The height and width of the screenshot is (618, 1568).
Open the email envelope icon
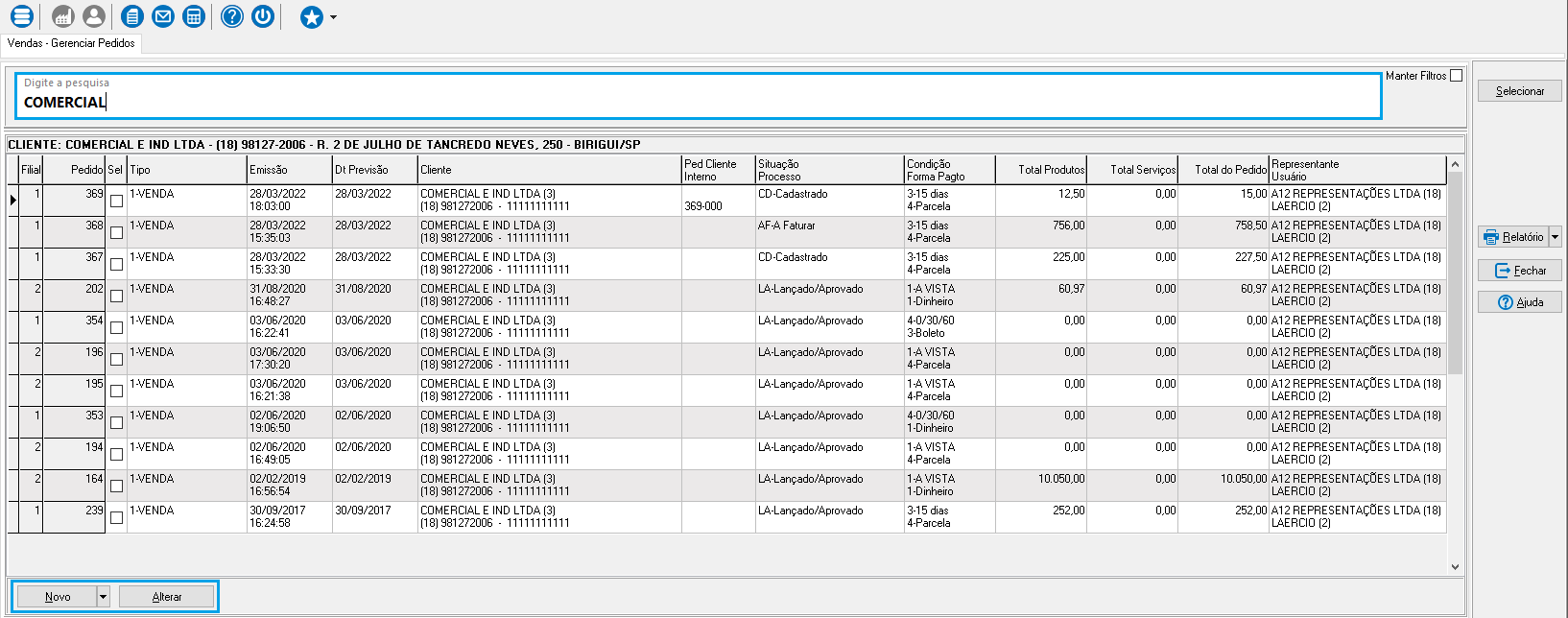coord(163,16)
